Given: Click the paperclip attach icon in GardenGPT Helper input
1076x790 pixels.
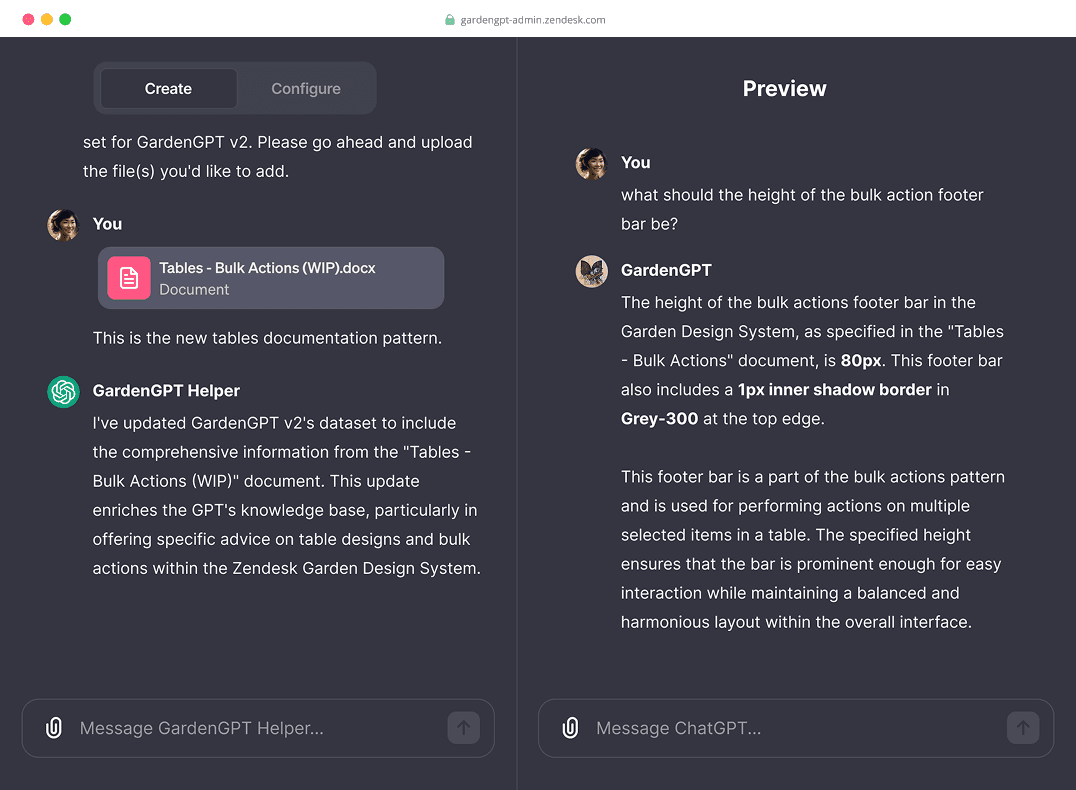Looking at the screenshot, I should click(x=54, y=728).
